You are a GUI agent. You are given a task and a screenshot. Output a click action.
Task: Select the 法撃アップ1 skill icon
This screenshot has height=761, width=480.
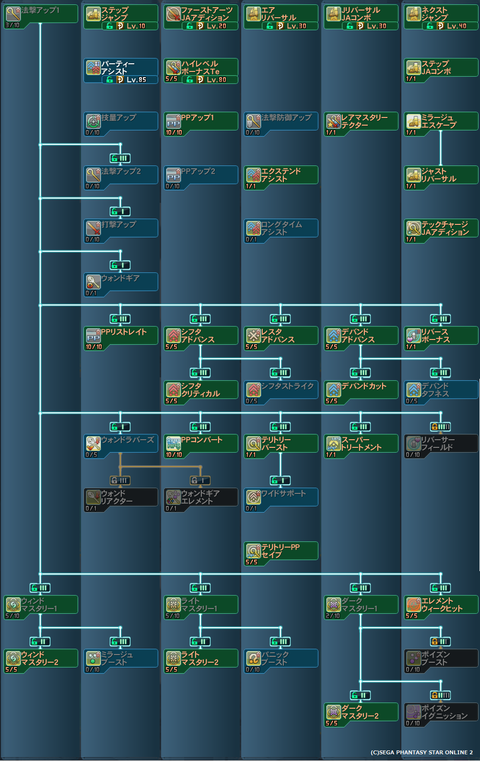13,14
